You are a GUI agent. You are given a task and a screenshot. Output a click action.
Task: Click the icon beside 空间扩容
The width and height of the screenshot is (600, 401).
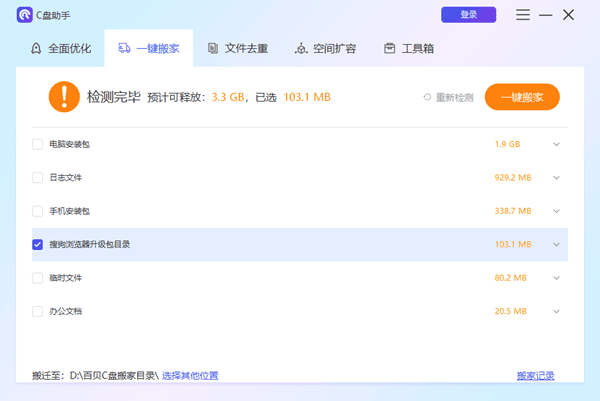coord(301,48)
